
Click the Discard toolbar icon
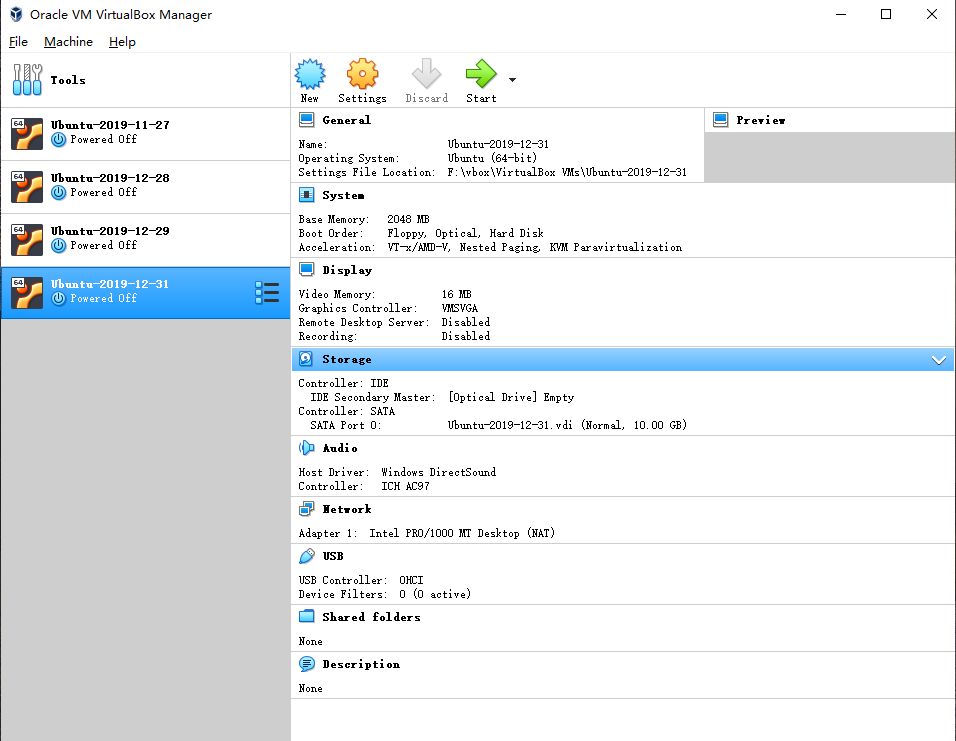click(426, 74)
